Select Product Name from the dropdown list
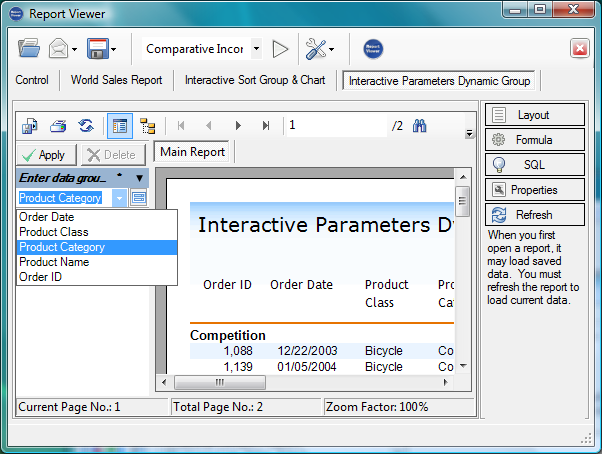This screenshot has height=454, width=602. click(54, 262)
